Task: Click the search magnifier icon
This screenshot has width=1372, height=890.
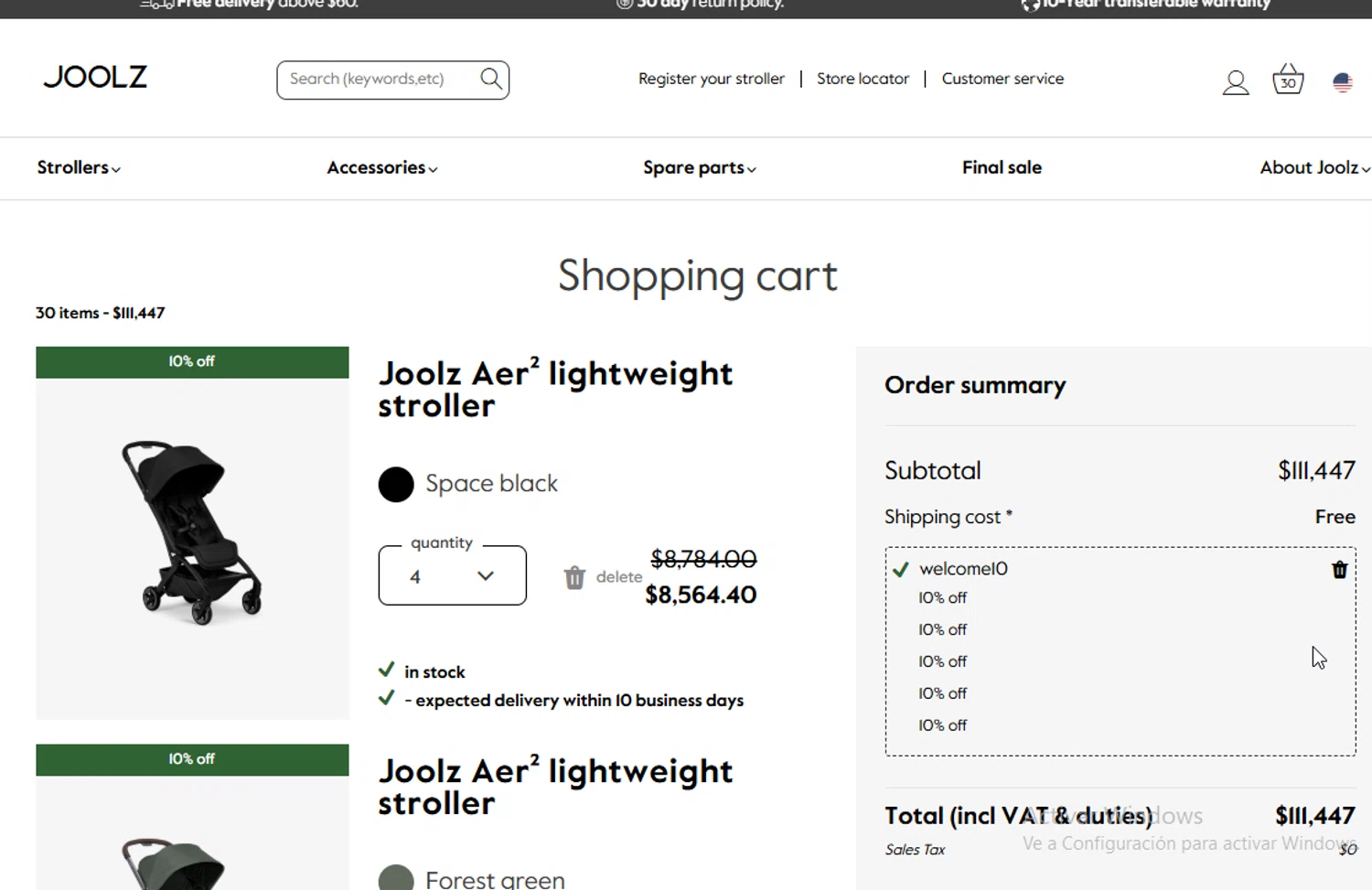Action: click(491, 79)
